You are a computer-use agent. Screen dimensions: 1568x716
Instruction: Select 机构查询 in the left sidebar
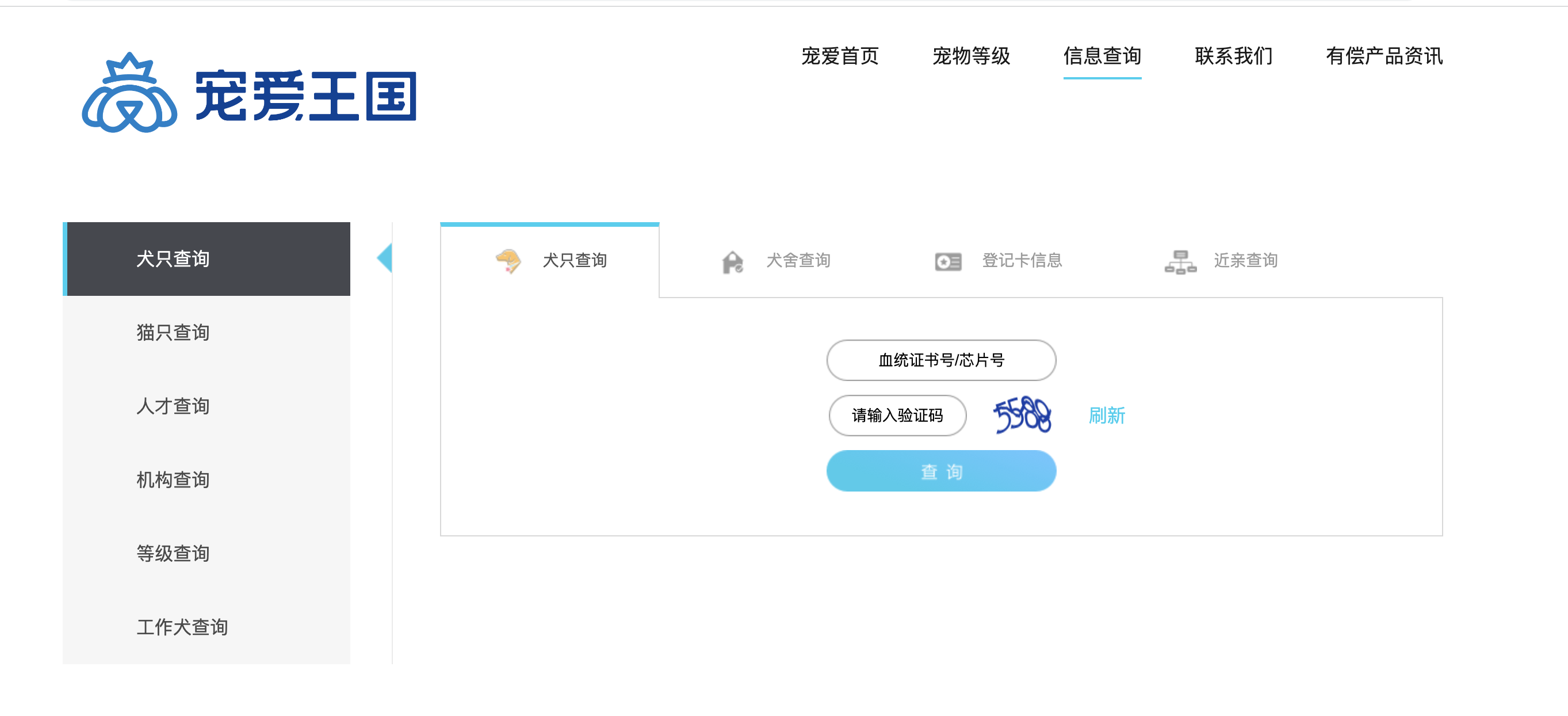pyautogui.click(x=206, y=480)
